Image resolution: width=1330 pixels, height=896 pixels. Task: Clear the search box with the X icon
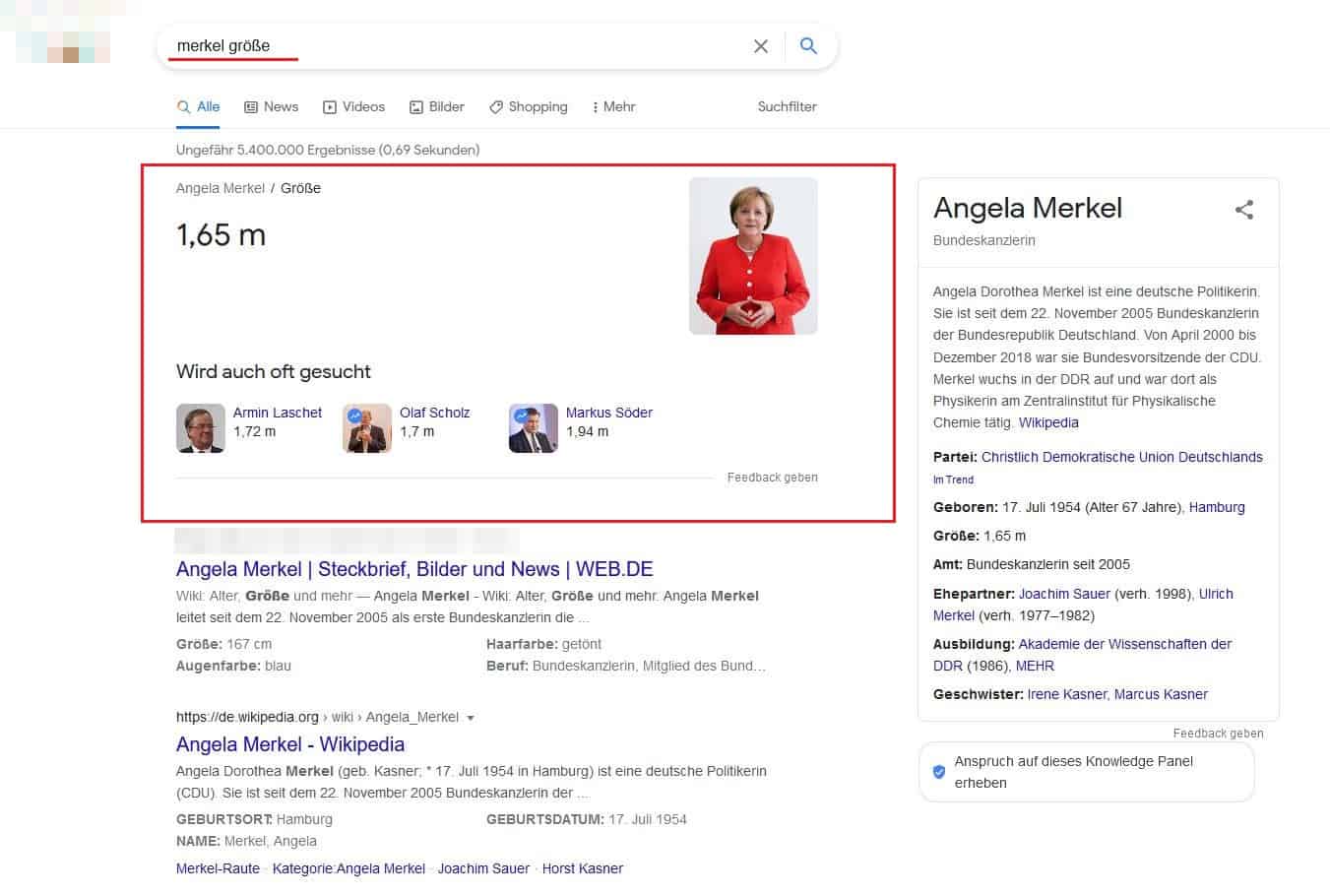(x=760, y=46)
